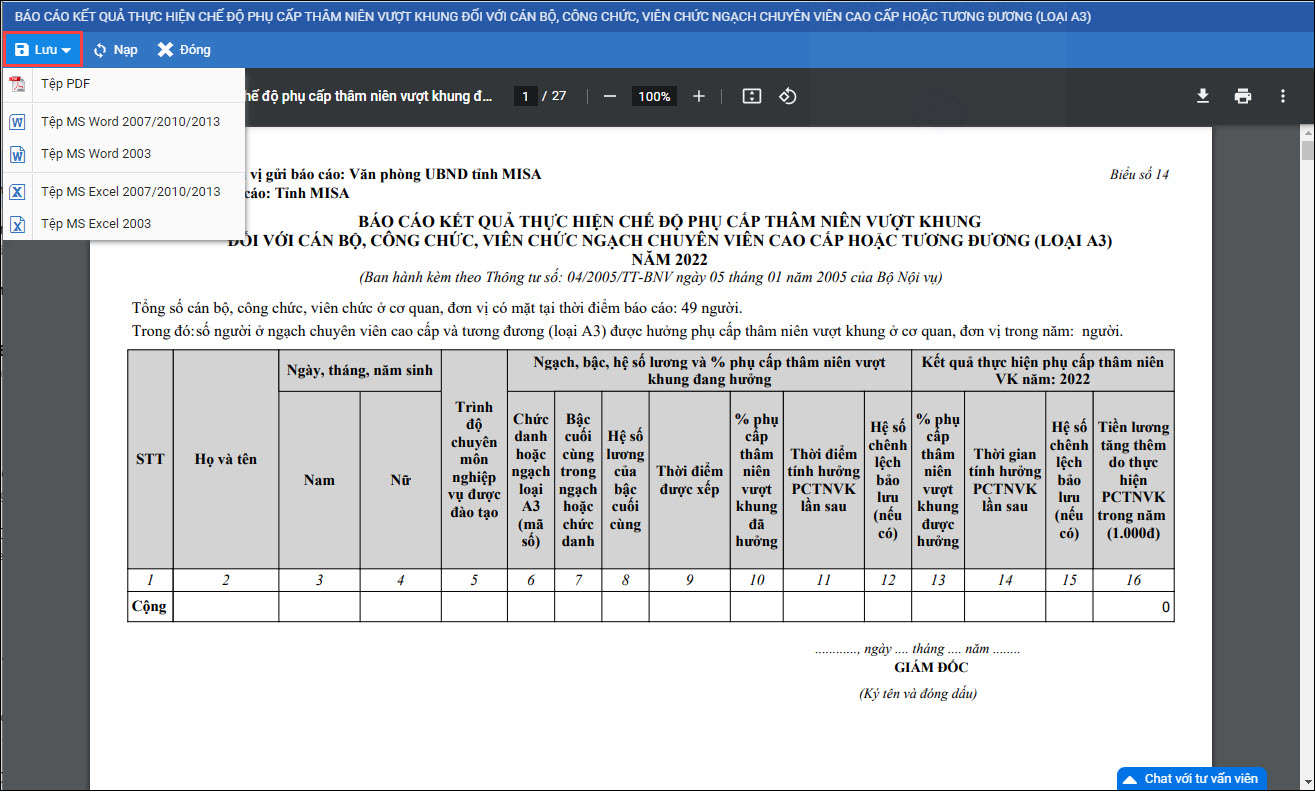The width and height of the screenshot is (1315, 791).
Task: Choose Tệp MS Word 2007/2010/2013 format
Action: point(130,122)
